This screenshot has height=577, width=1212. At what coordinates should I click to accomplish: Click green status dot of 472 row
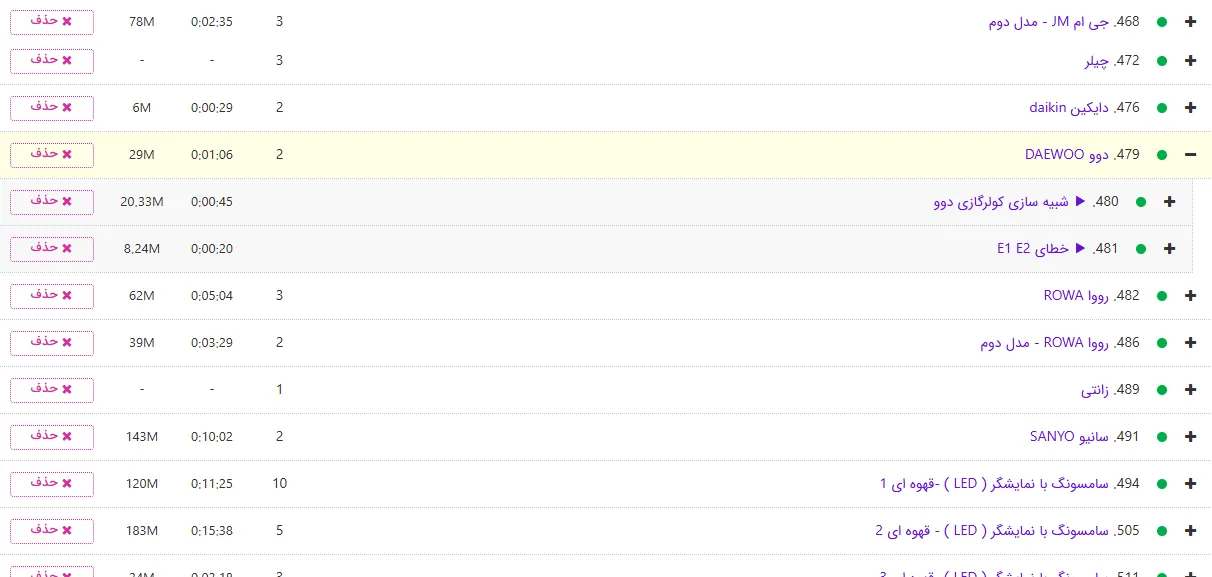(x=1161, y=61)
